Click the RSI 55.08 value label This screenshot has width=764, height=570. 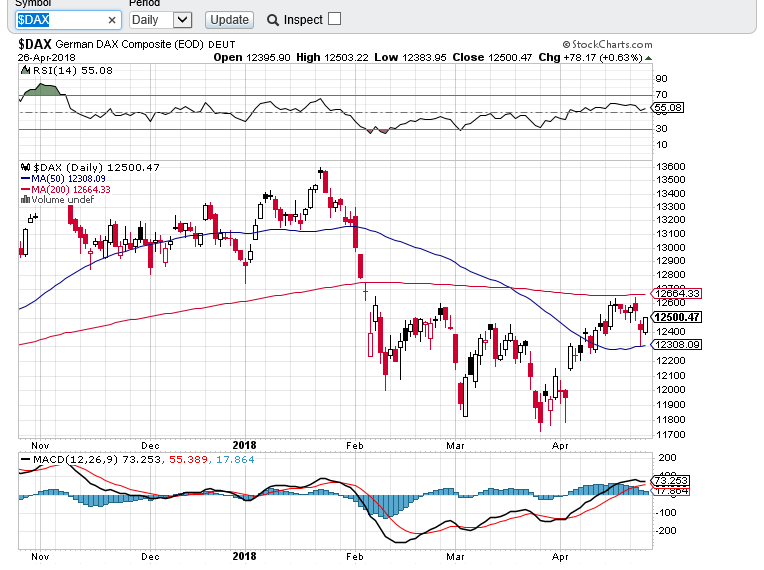(x=97, y=71)
